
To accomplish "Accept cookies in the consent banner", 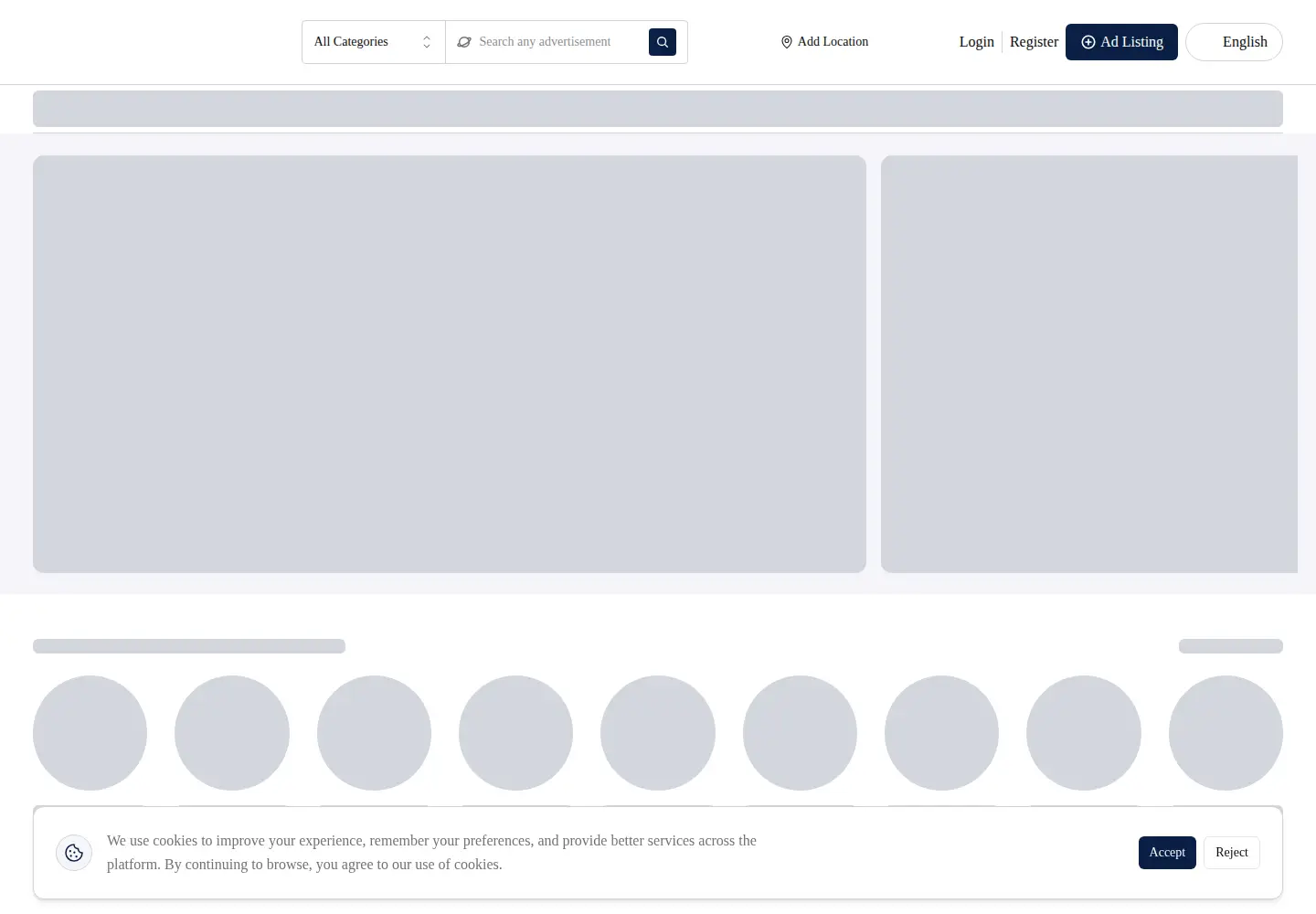I will (x=1167, y=853).
